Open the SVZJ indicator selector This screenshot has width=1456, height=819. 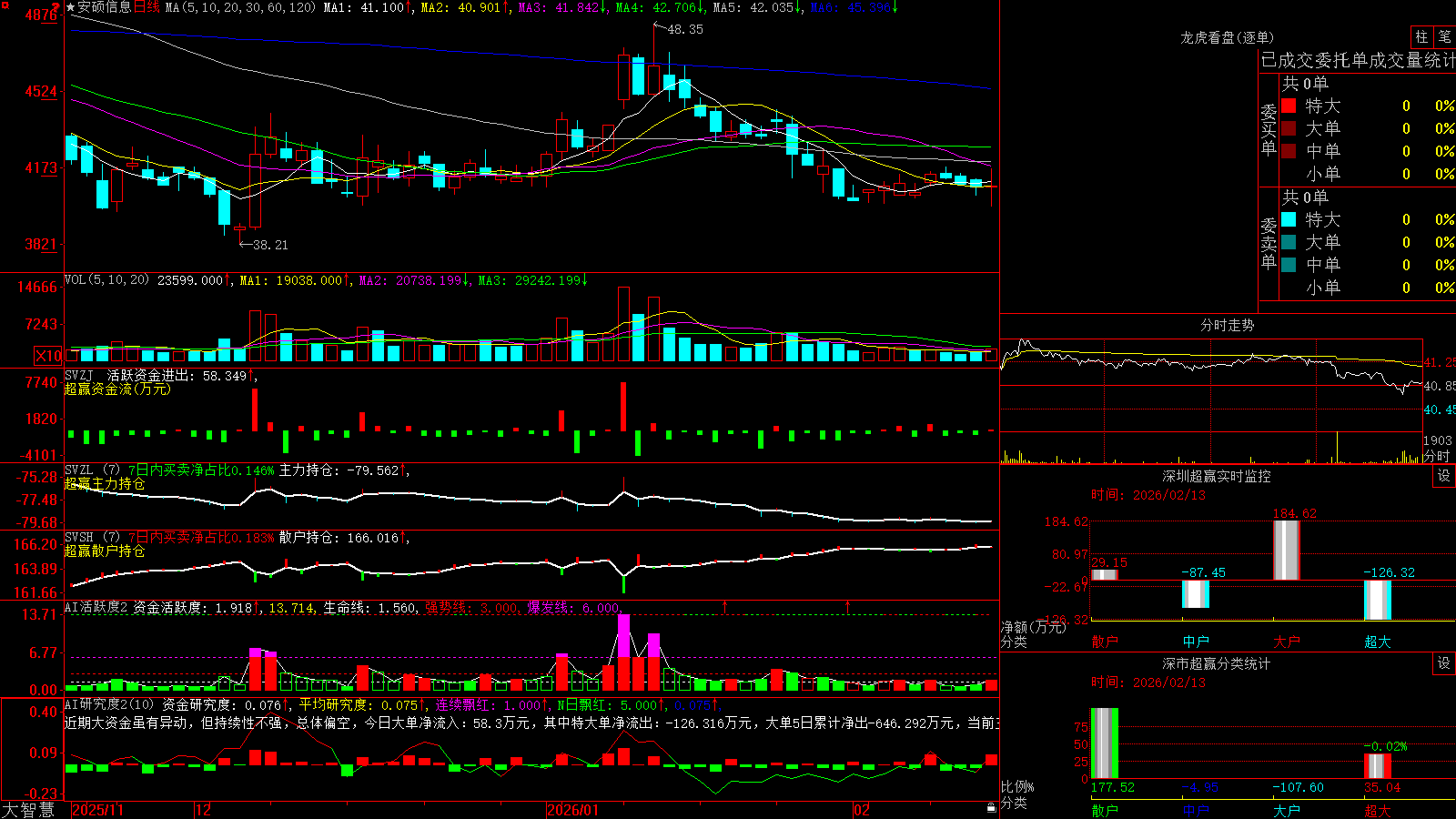pyautogui.click(x=78, y=375)
